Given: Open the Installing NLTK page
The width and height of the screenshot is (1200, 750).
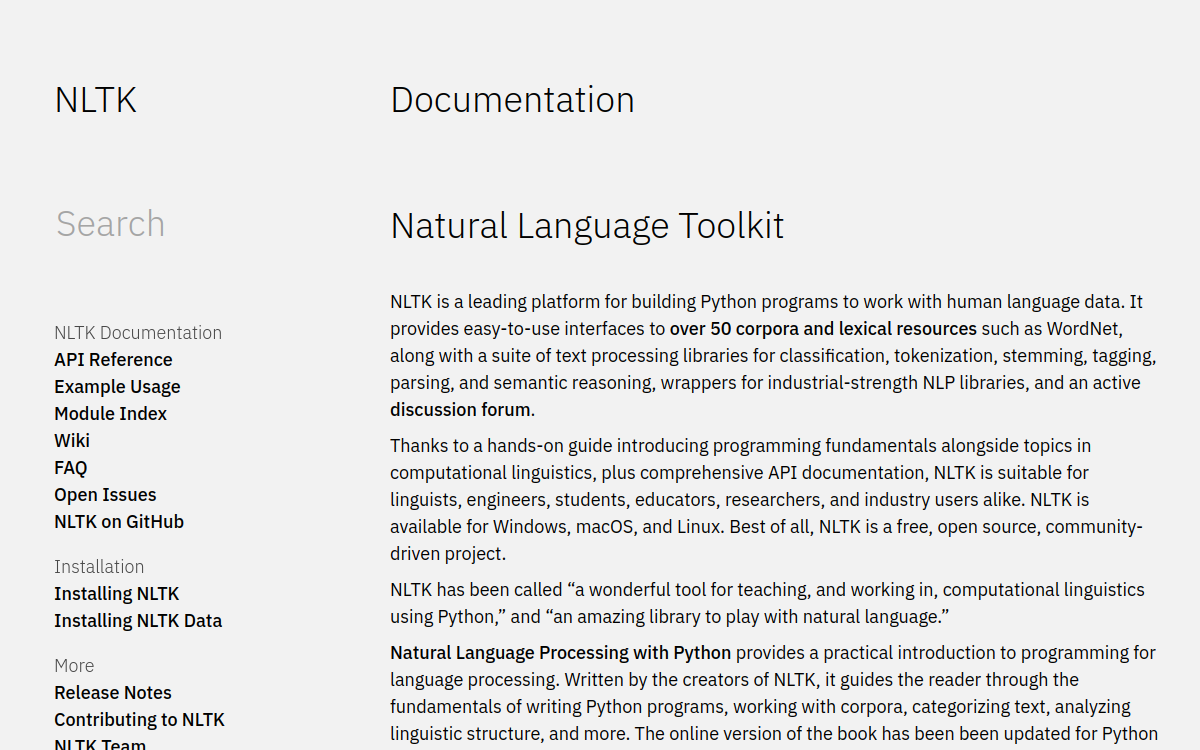Looking at the screenshot, I should (117, 594).
